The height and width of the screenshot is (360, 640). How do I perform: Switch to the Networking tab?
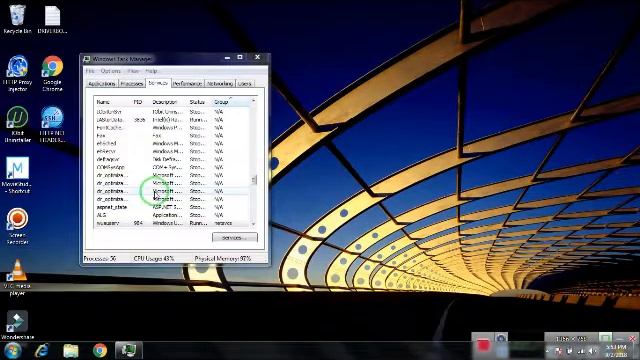(220, 84)
